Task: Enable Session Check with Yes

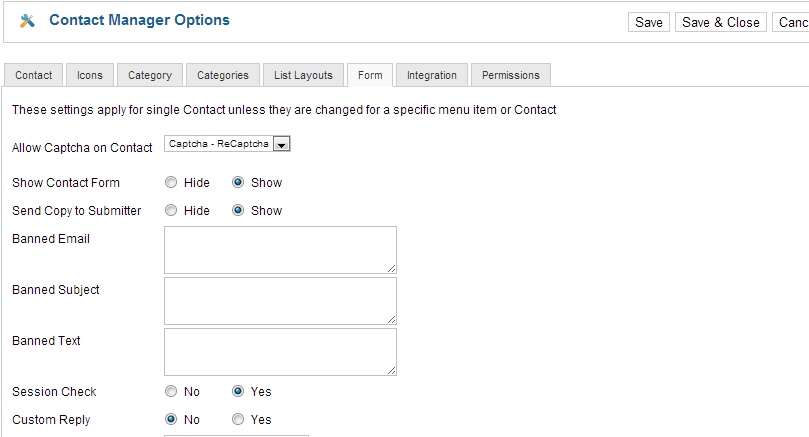Action: tap(238, 391)
